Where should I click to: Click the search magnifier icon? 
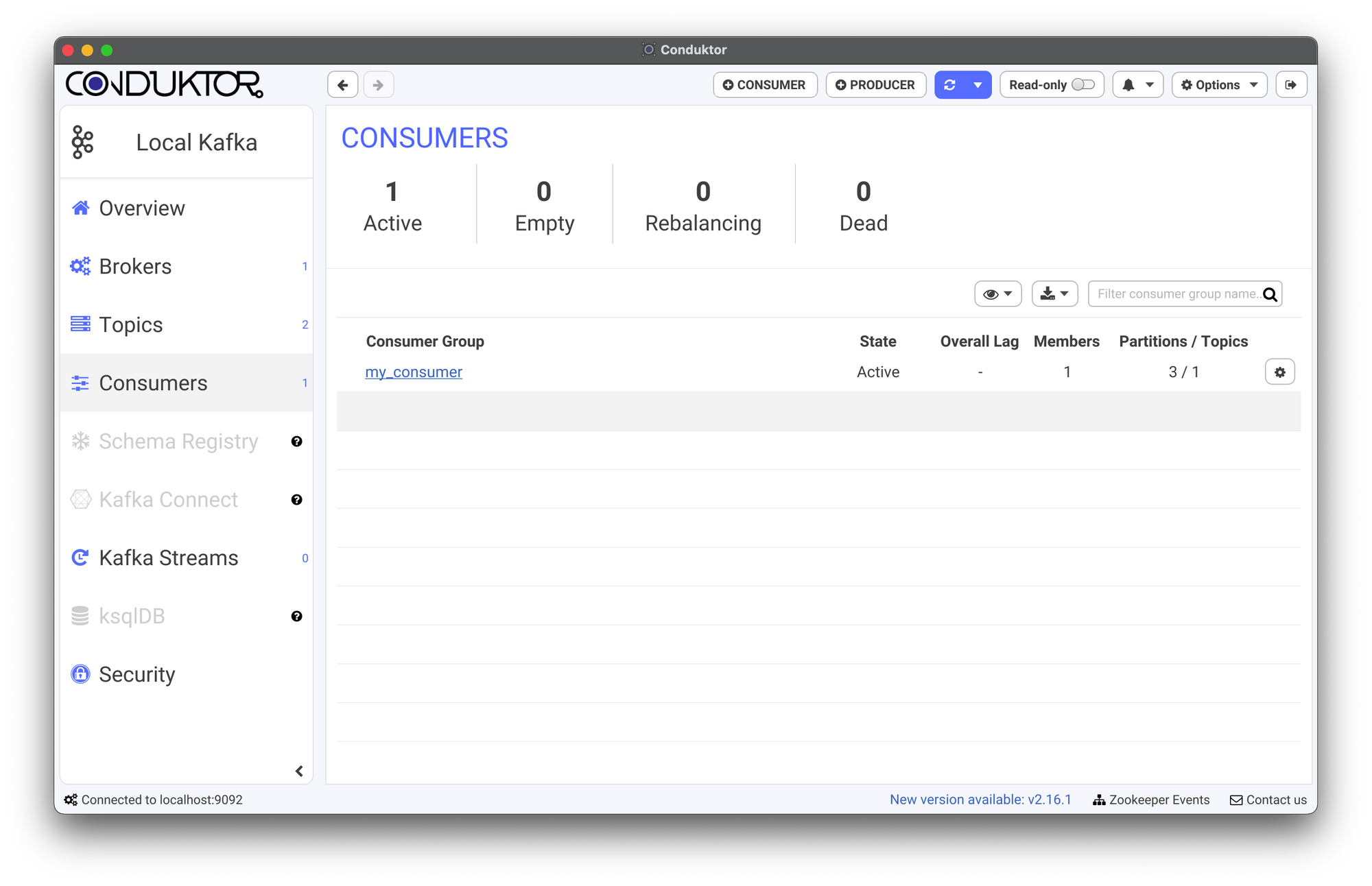click(x=1270, y=294)
